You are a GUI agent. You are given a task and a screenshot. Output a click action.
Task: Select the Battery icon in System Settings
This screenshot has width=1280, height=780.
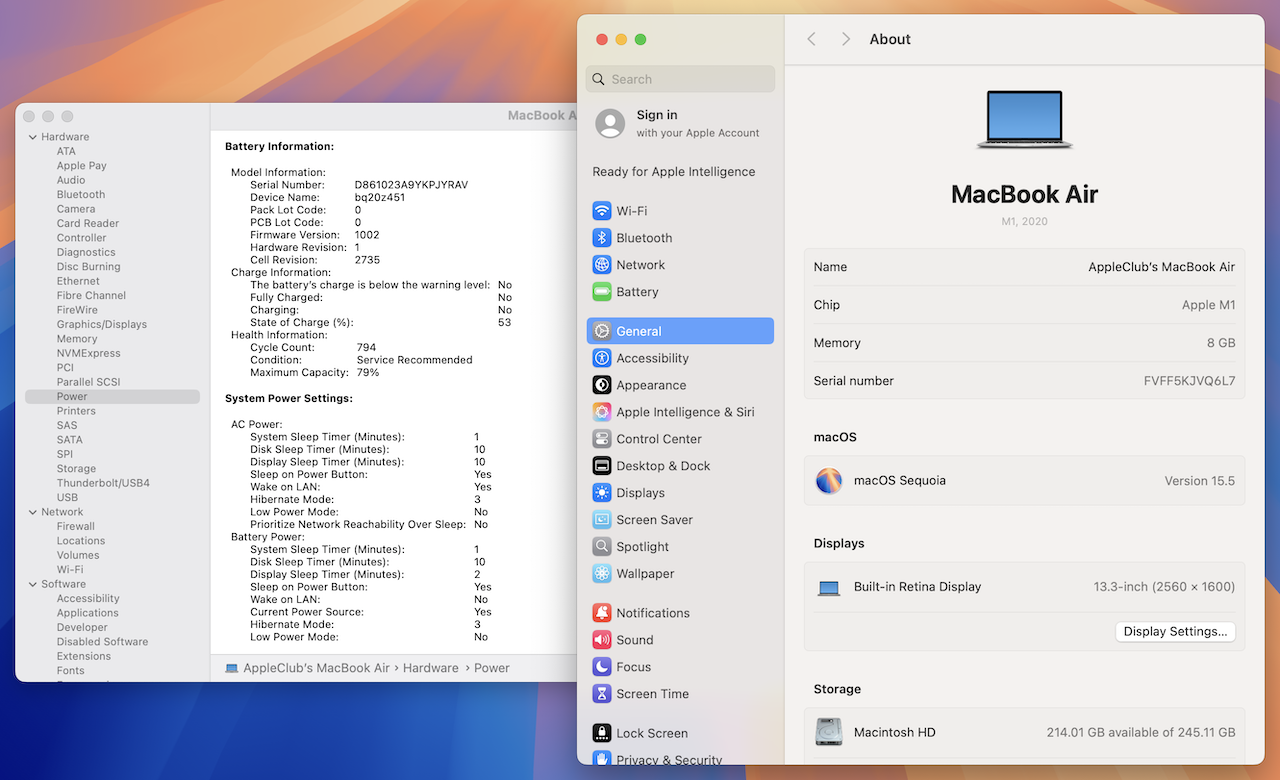601,292
